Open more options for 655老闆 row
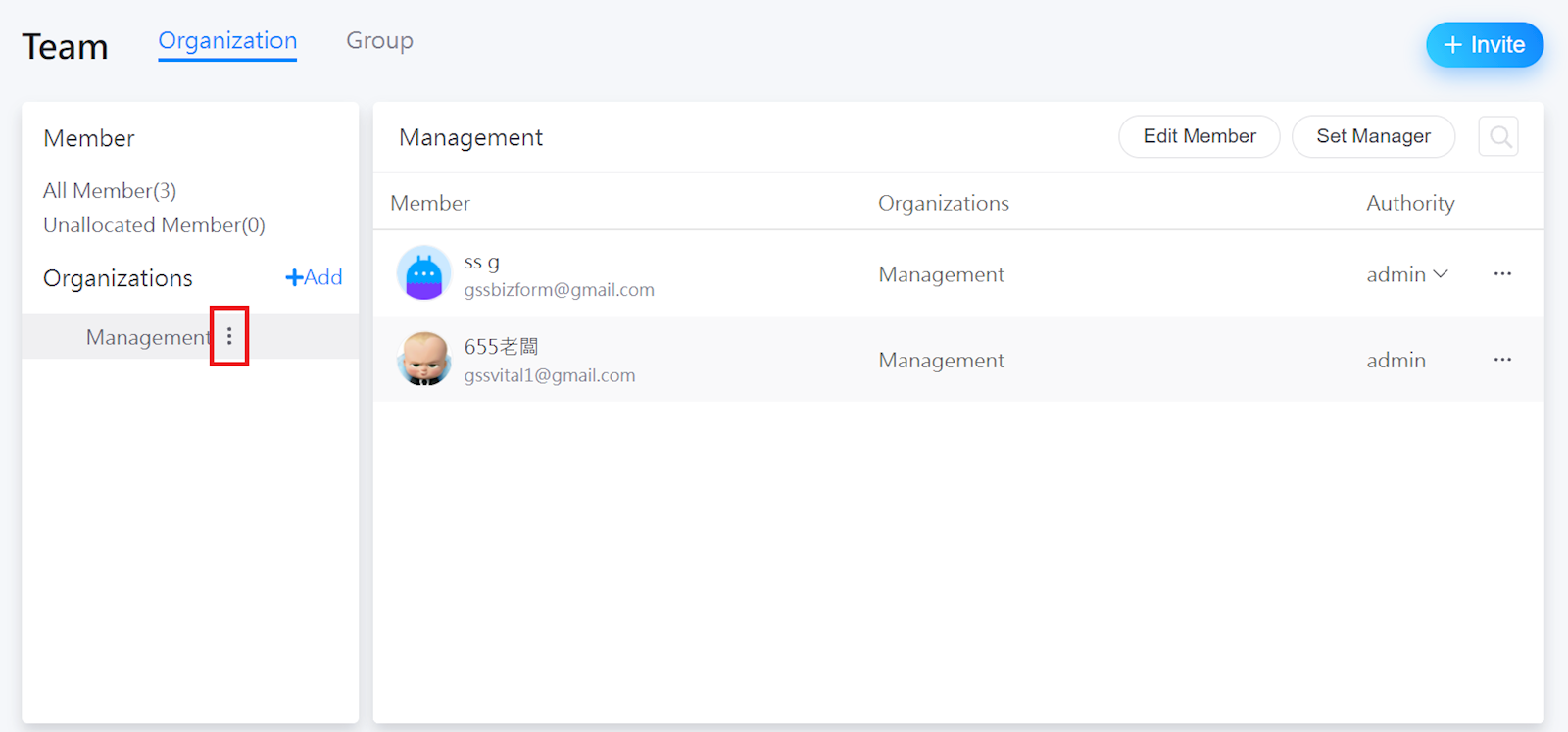Image resolution: width=1568 pixels, height=732 pixels. click(1502, 360)
